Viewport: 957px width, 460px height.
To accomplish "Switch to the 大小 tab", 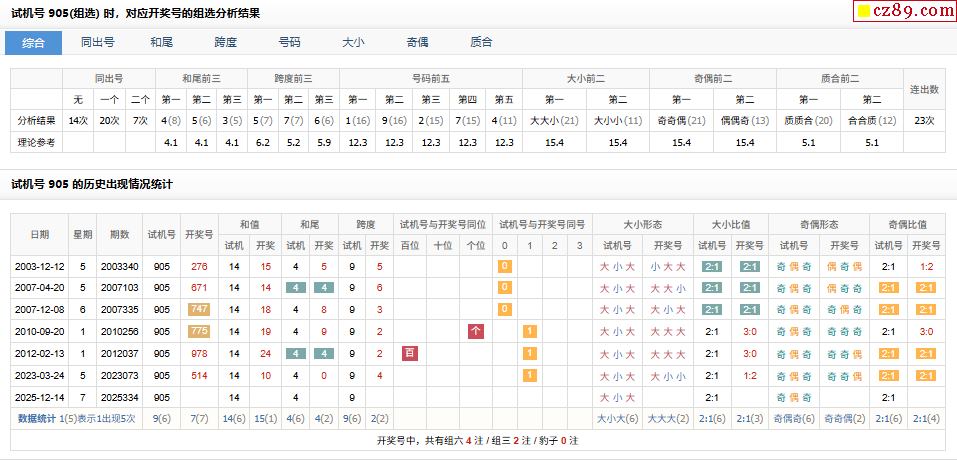I will pyautogui.click(x=353, y=42).
